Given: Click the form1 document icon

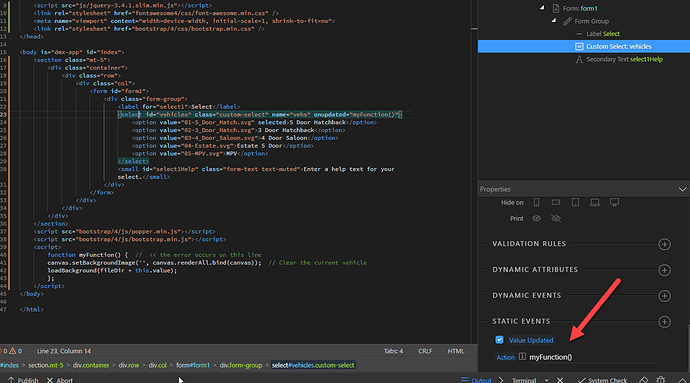Looking at the screenshot, I should coord(556,8).
